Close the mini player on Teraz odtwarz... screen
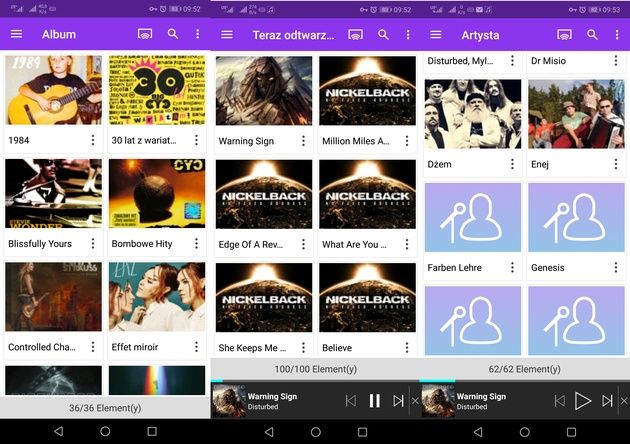 [415, 401]
